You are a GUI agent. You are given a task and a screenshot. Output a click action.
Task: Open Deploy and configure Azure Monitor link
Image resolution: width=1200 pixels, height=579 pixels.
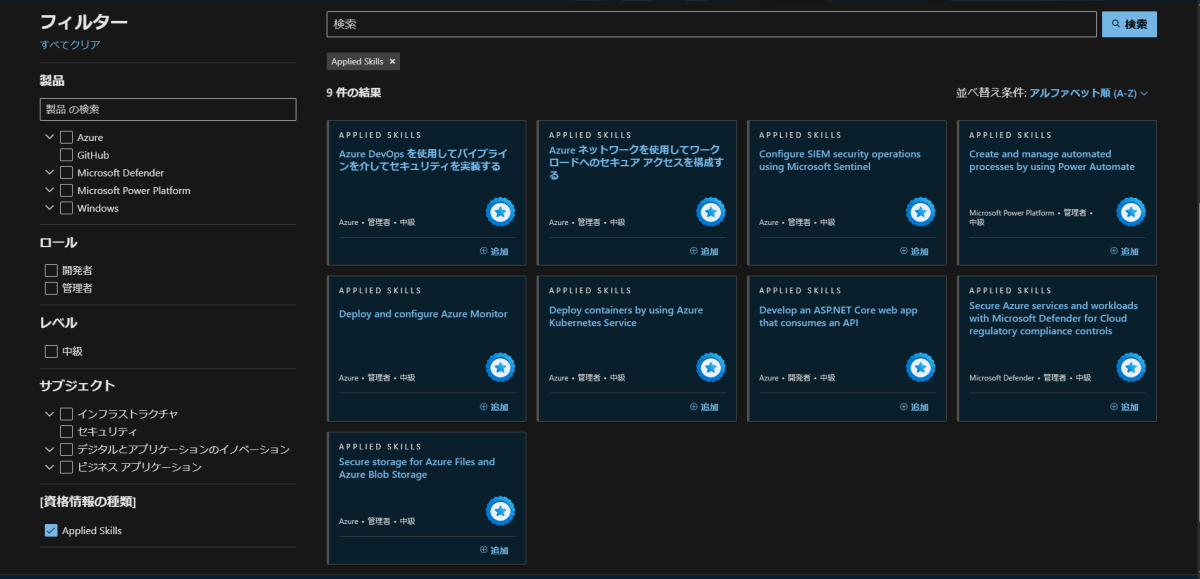pos(423,314)
